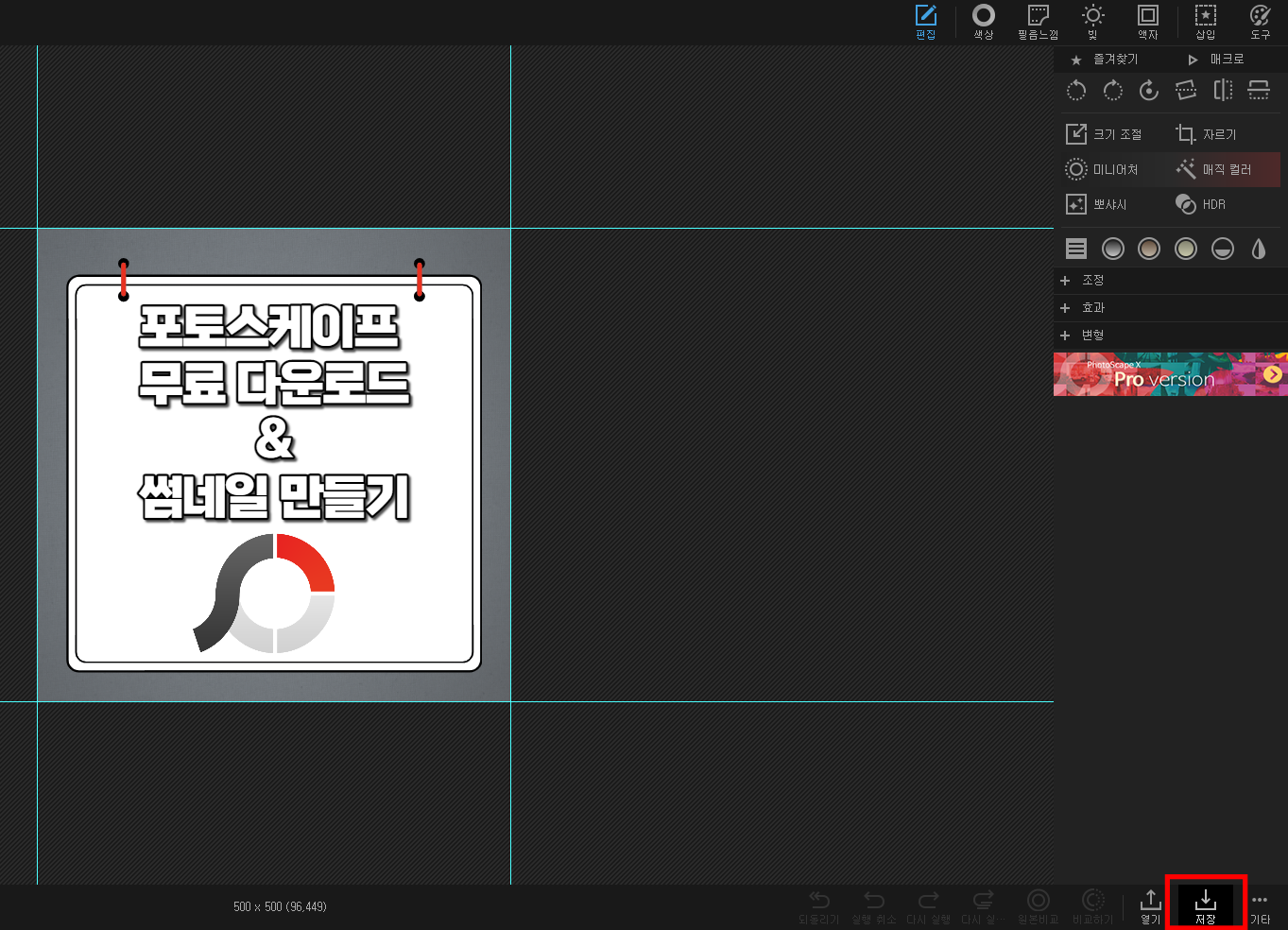This screenshot has width=1288, height=930.
Task: Apply the HDR effect
Action: [x=1200, y=204]
